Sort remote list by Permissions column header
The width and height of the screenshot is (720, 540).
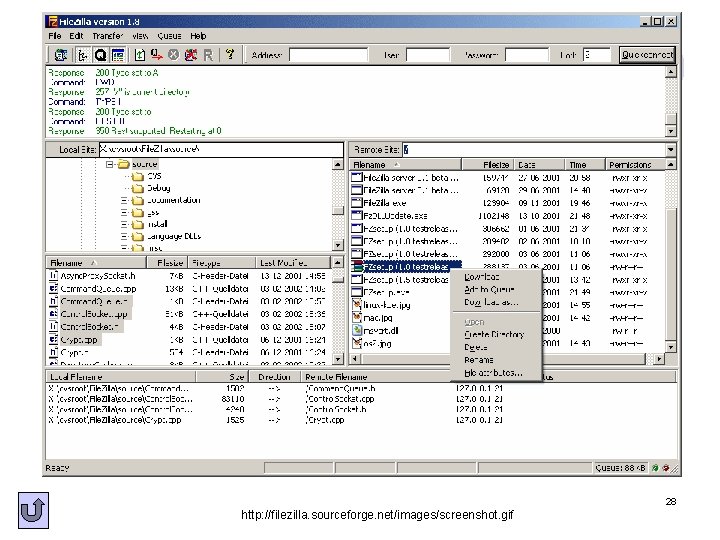pyautogui.click(x=635, y=164)
